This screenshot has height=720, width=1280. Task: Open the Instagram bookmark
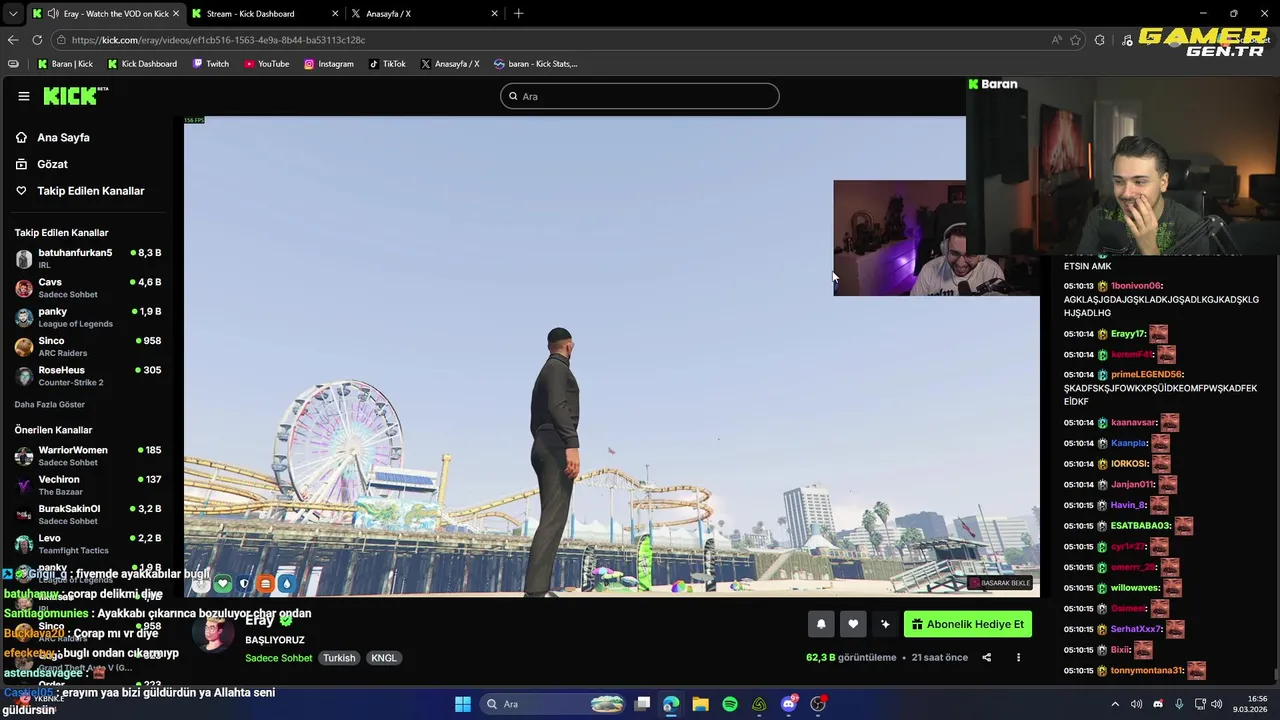click(x=329, y=64)
